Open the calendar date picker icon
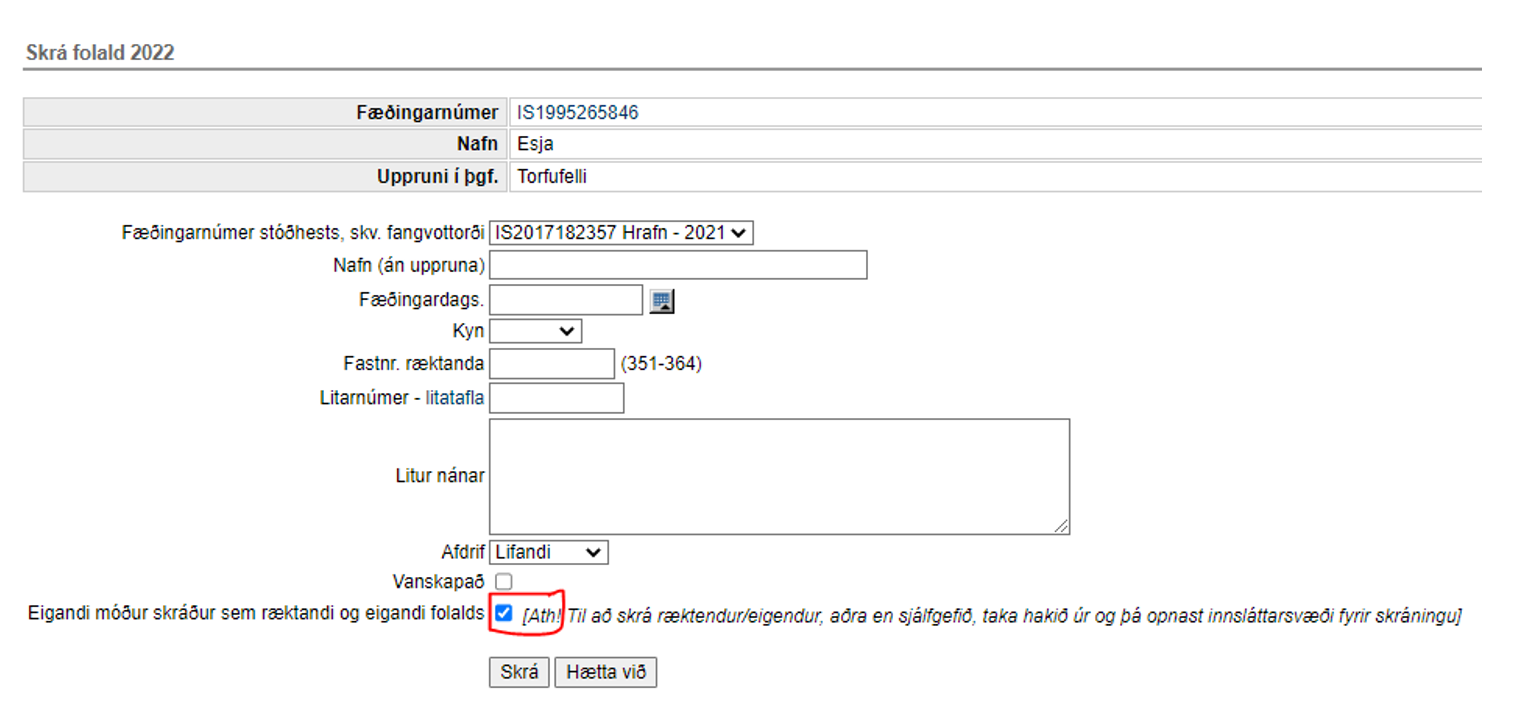Viewport: 1513px width, 704px height. coord(661,301)
